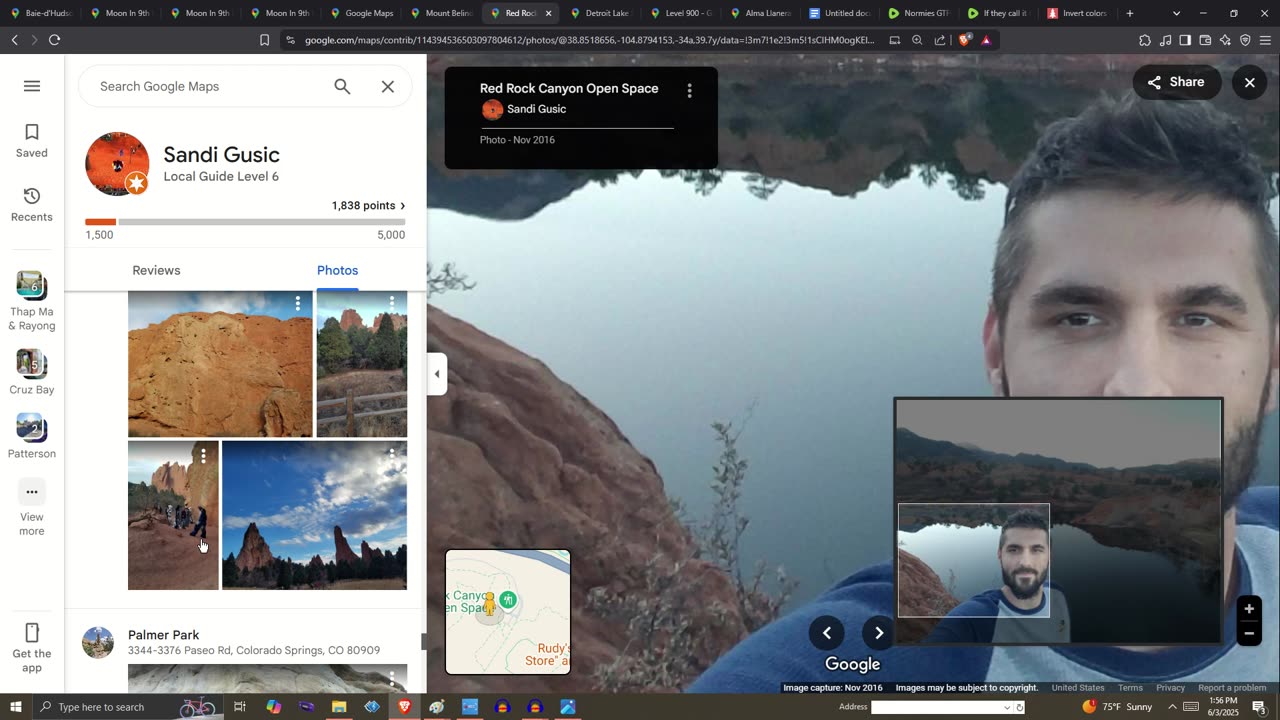Viewport: 1280px width, 720px height.
Task: Click the Local Guide points progress bar
Action: [245, 222]
